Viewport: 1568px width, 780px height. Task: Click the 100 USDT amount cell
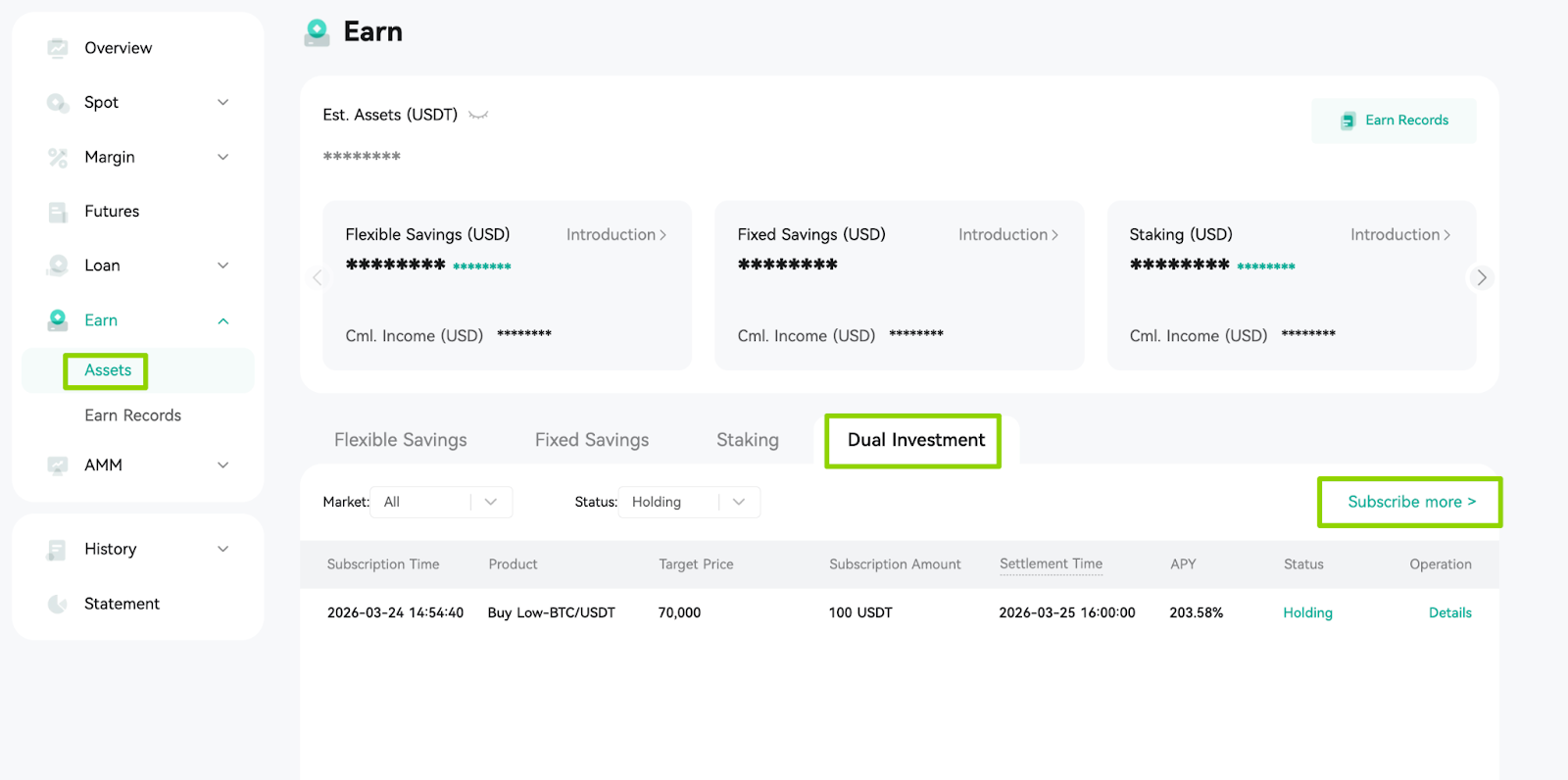point(860,613)
